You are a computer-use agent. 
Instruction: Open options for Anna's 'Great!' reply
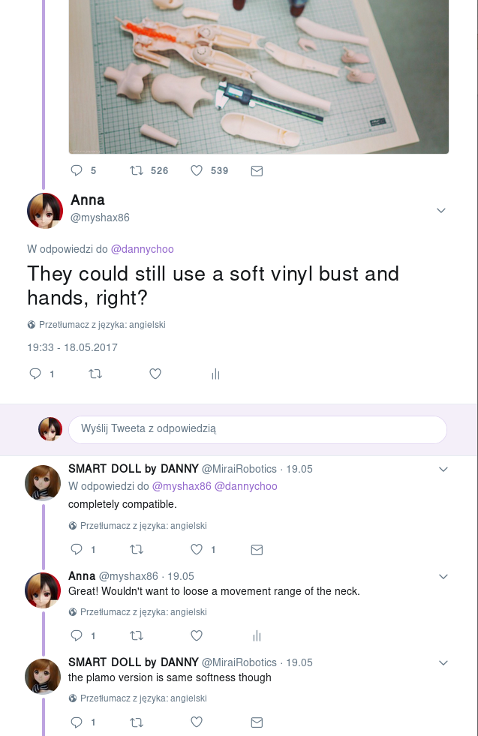coord(443,576)
